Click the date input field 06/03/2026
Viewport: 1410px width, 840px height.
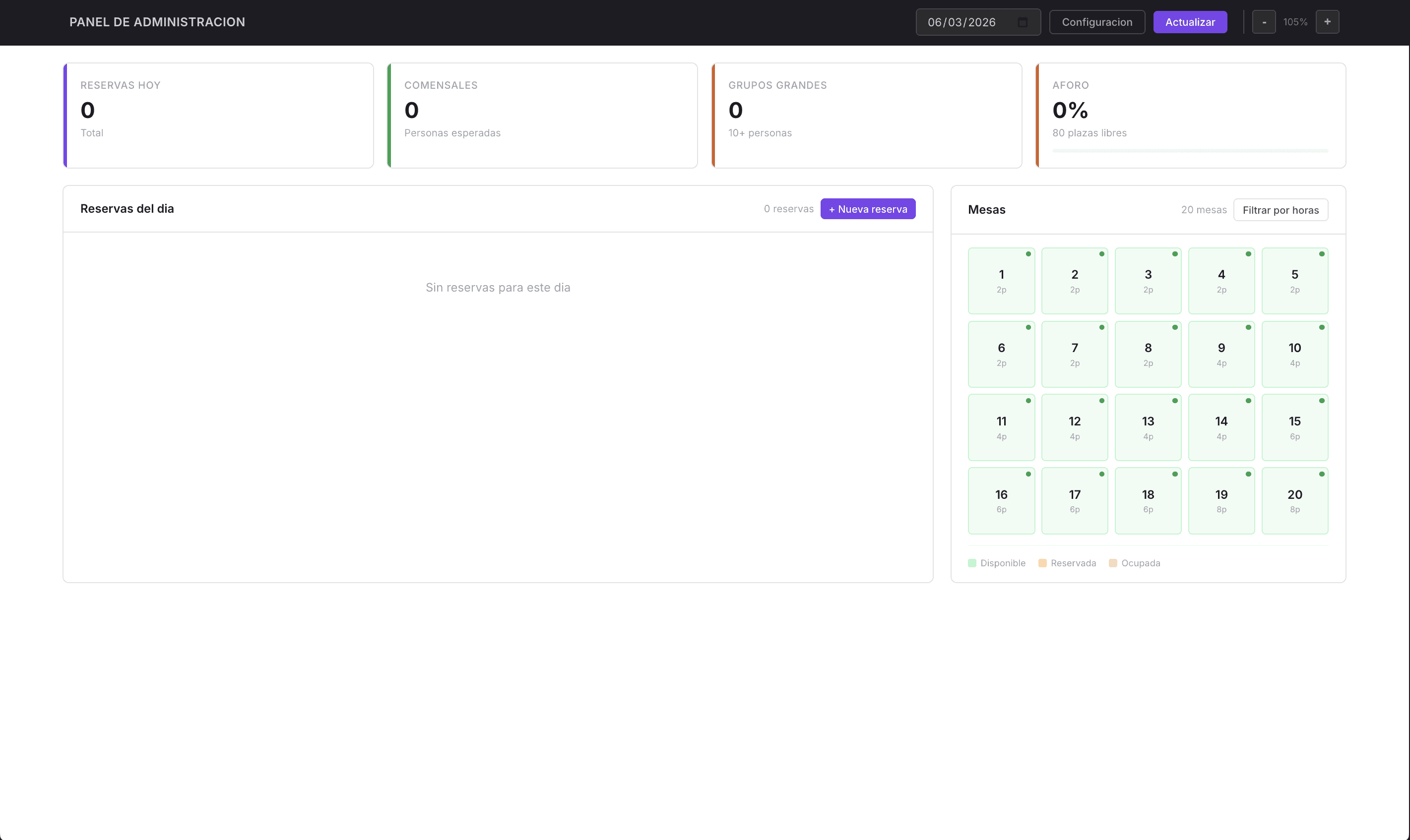point(962,22)
